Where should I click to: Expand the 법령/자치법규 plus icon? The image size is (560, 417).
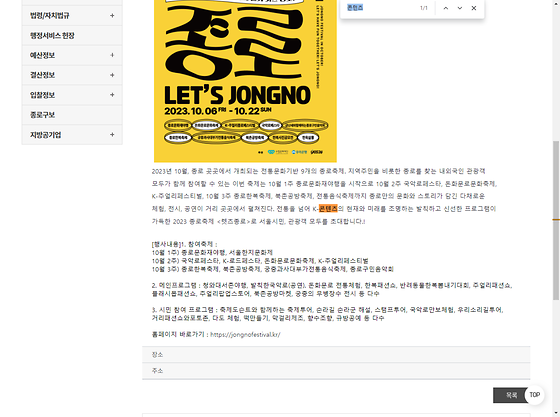pos(112,16)
